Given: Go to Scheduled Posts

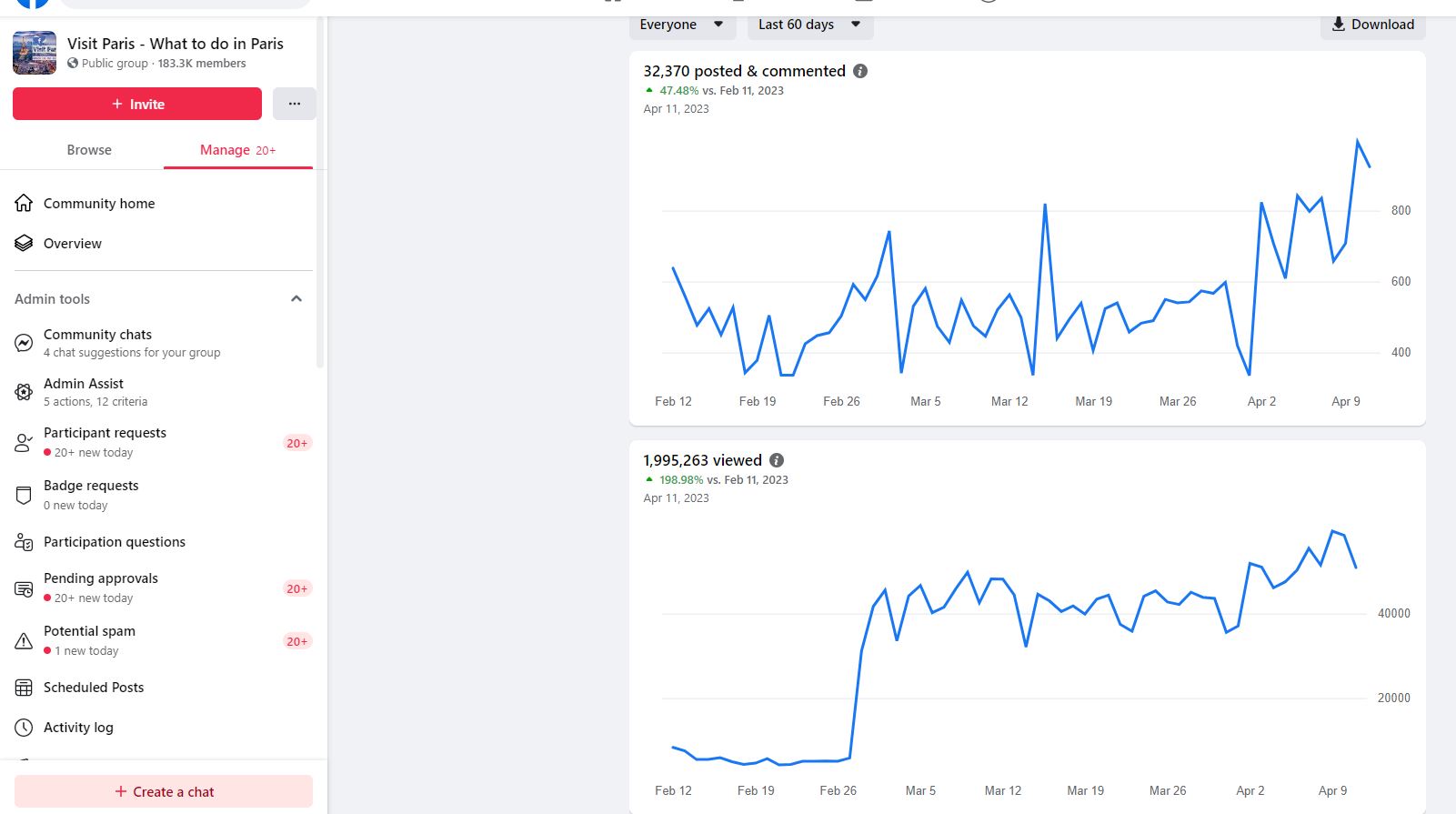Looking at the screenshot, I should (x=164, y=688).
